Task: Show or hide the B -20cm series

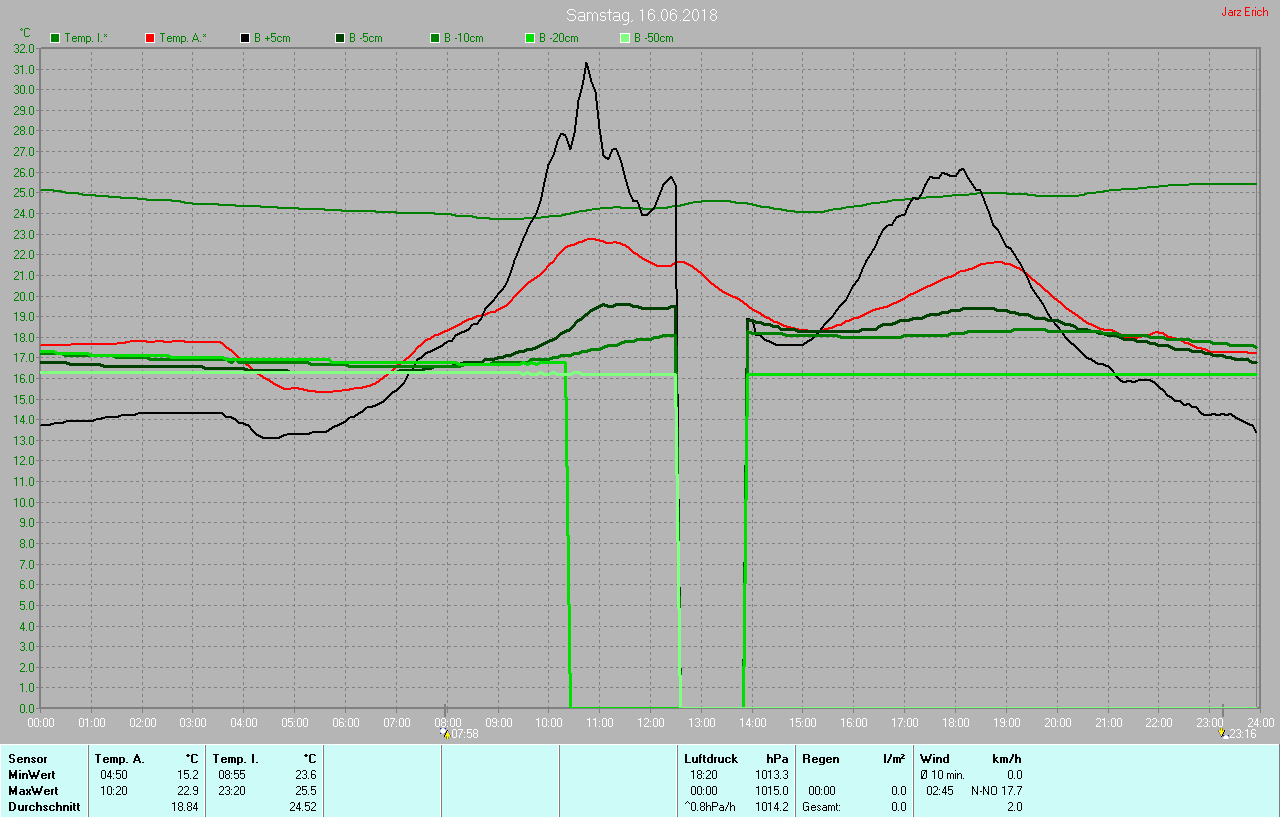Action: [530, 38]
